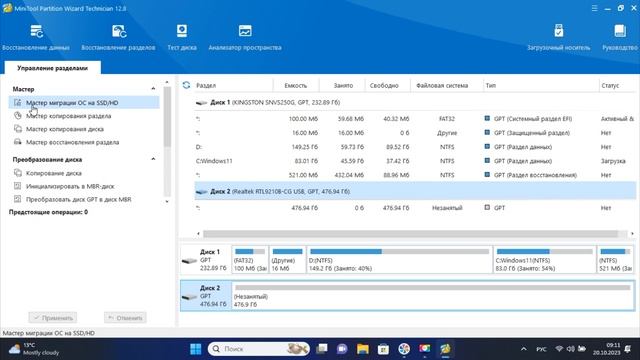This screenshot has height=360, width=640.
Task: Select the Управление разделами tab
Action: 53,68
